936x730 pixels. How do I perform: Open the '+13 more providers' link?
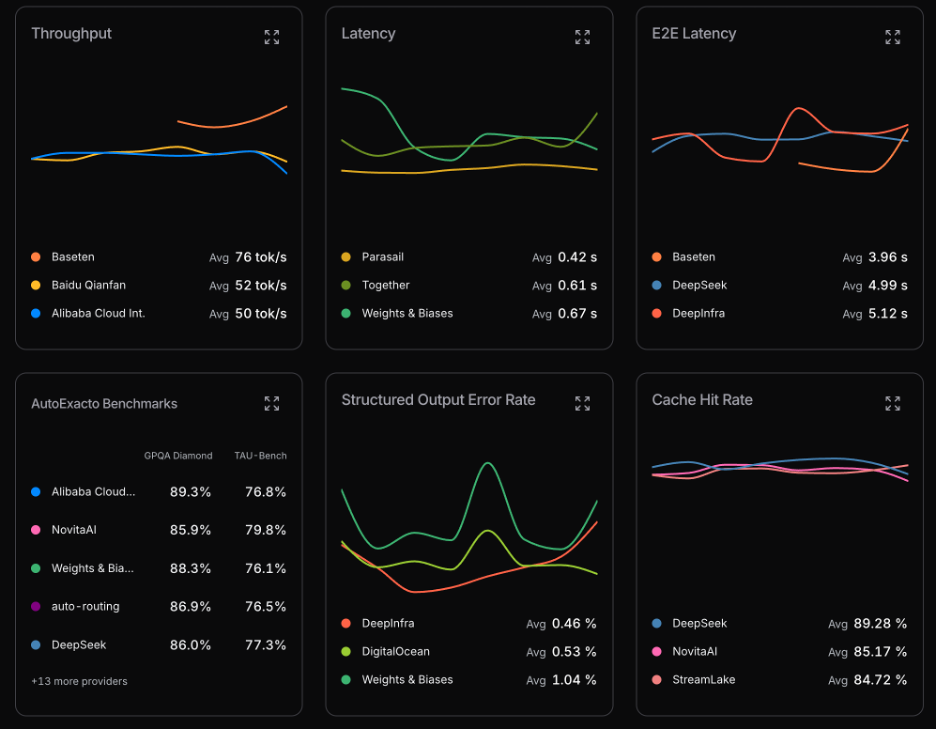pyautogui.click(x=79, y=681)
